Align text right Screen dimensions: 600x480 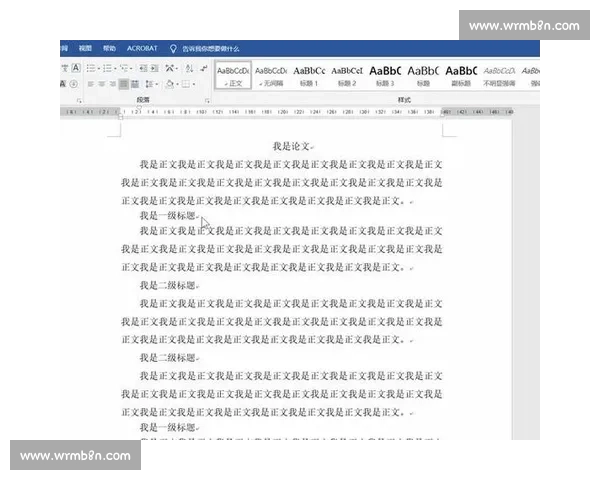tap(113, 84)
